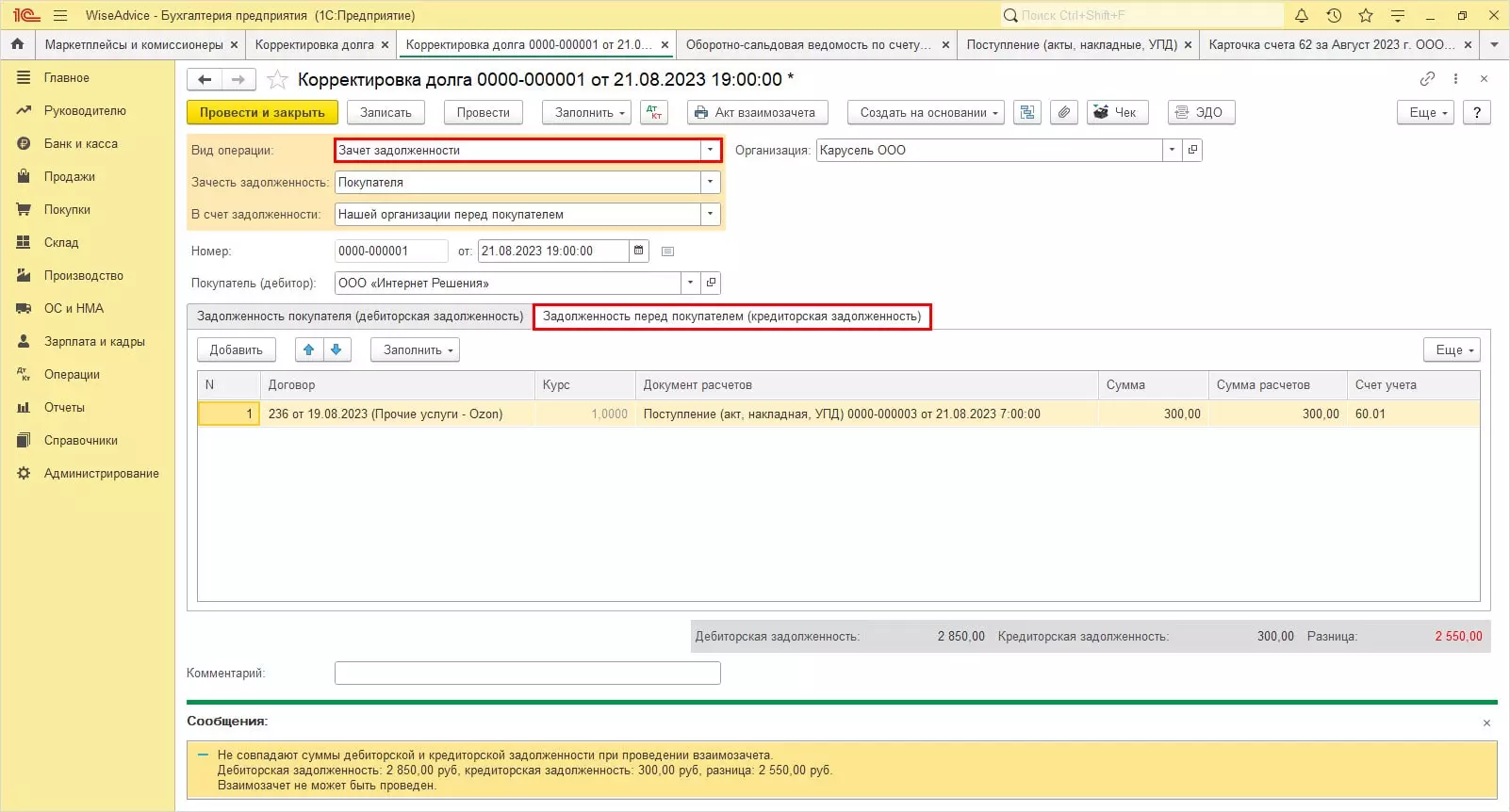
Task: Open the Создать на основании menu
Action: coord(926,112)
